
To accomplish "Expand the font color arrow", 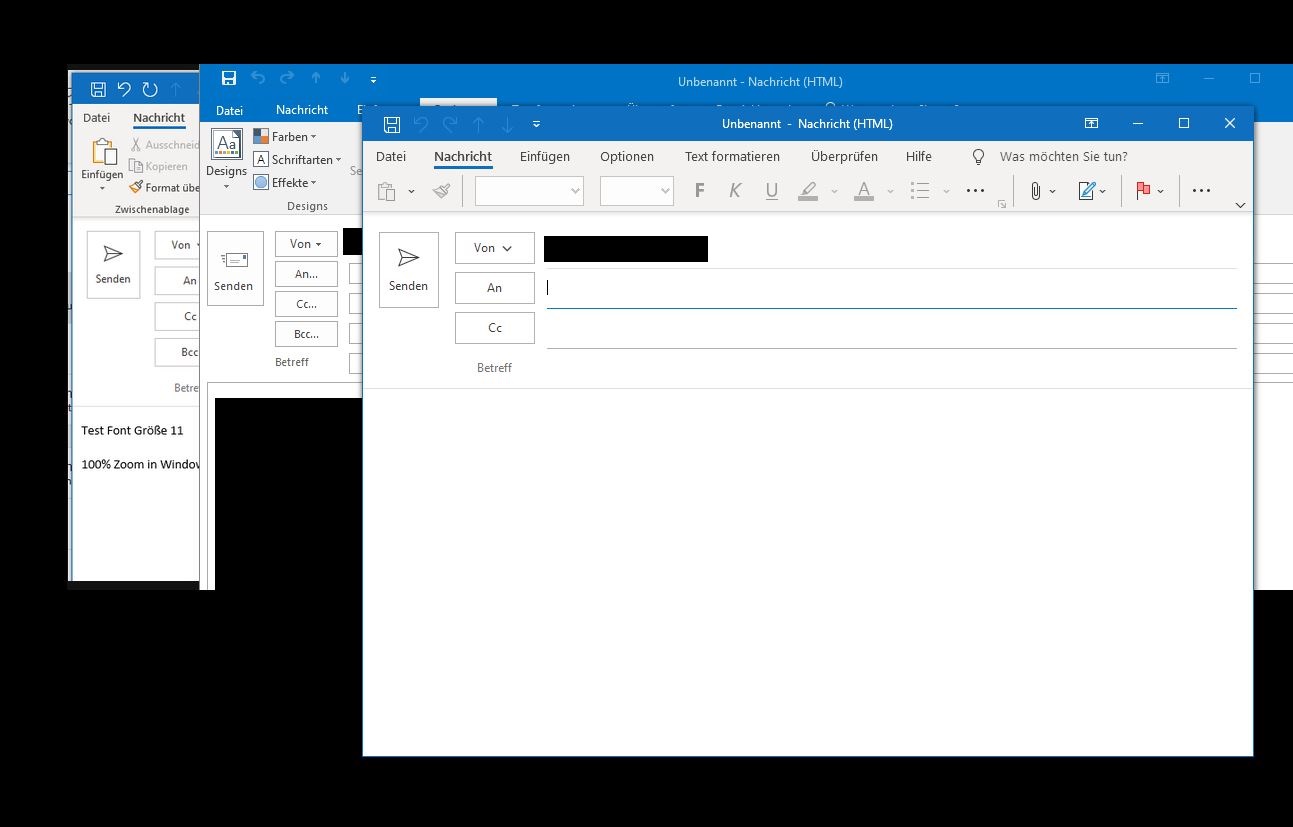I will pos(890,191).
